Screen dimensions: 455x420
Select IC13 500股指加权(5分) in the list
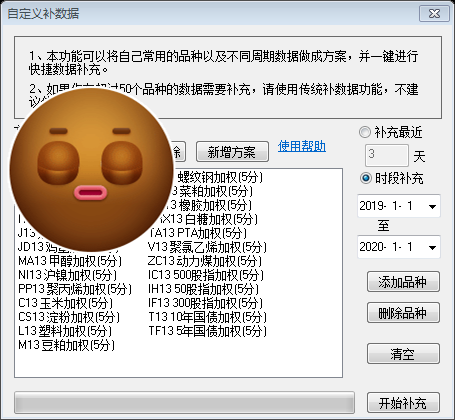[x=206, y=275]
